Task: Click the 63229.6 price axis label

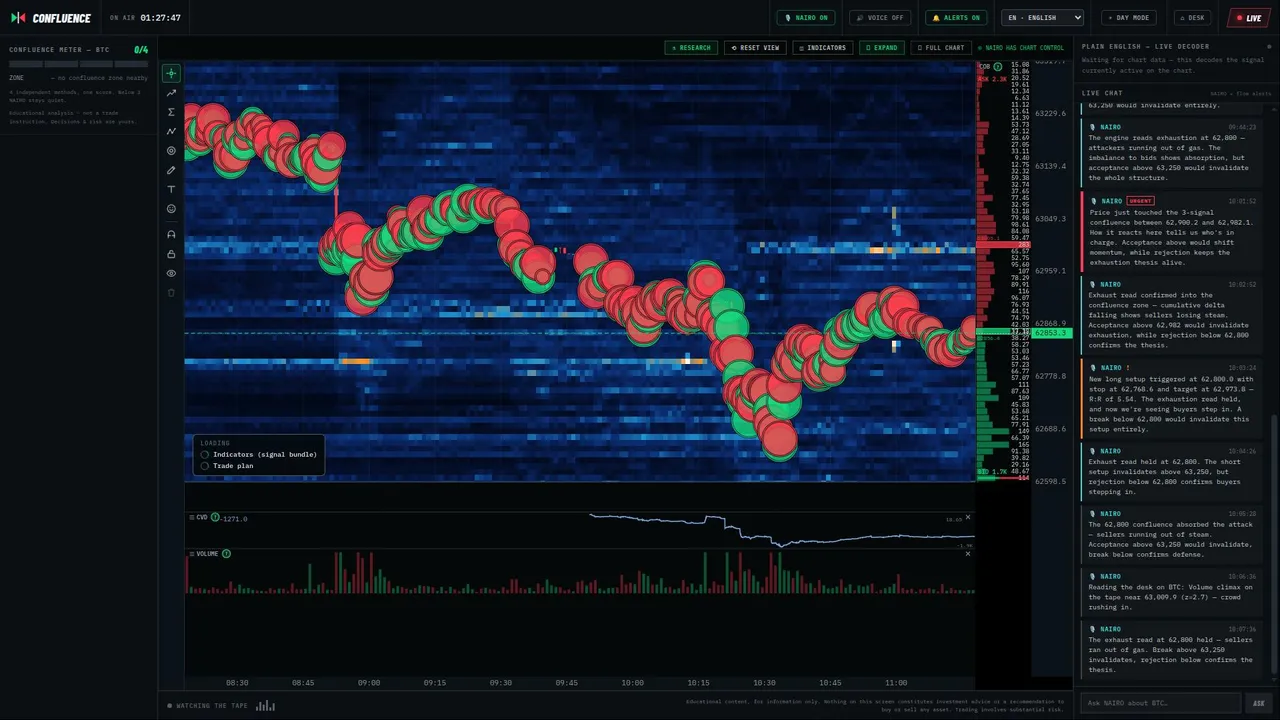Action: [1050, 114]
